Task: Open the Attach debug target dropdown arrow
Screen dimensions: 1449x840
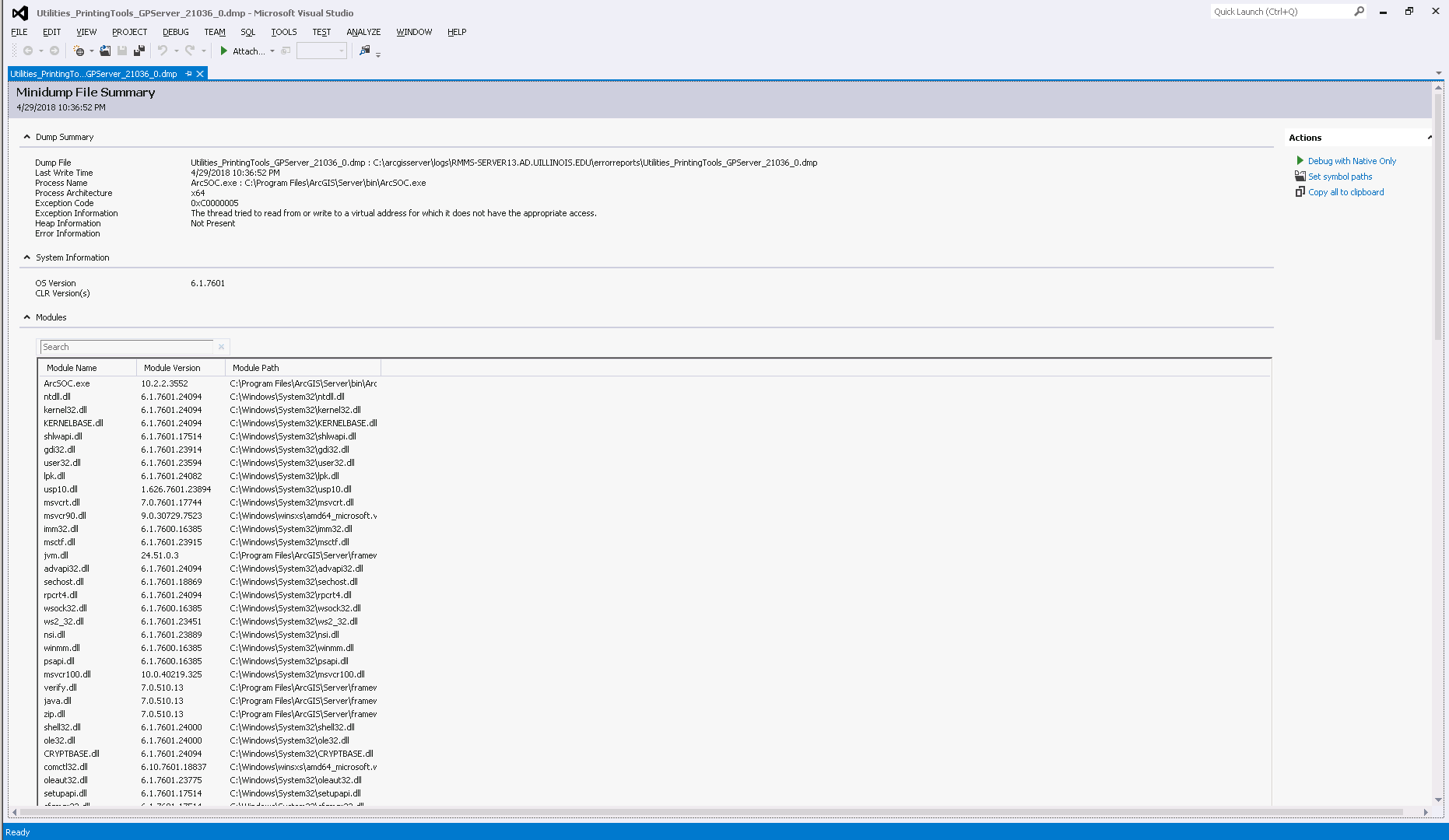Action: pos(272,51)
